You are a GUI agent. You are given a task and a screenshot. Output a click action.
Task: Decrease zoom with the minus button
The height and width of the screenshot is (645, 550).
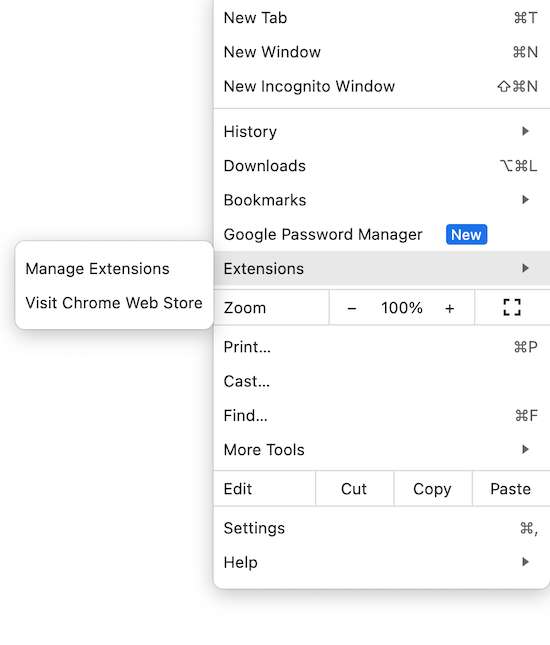coord(352,308)
